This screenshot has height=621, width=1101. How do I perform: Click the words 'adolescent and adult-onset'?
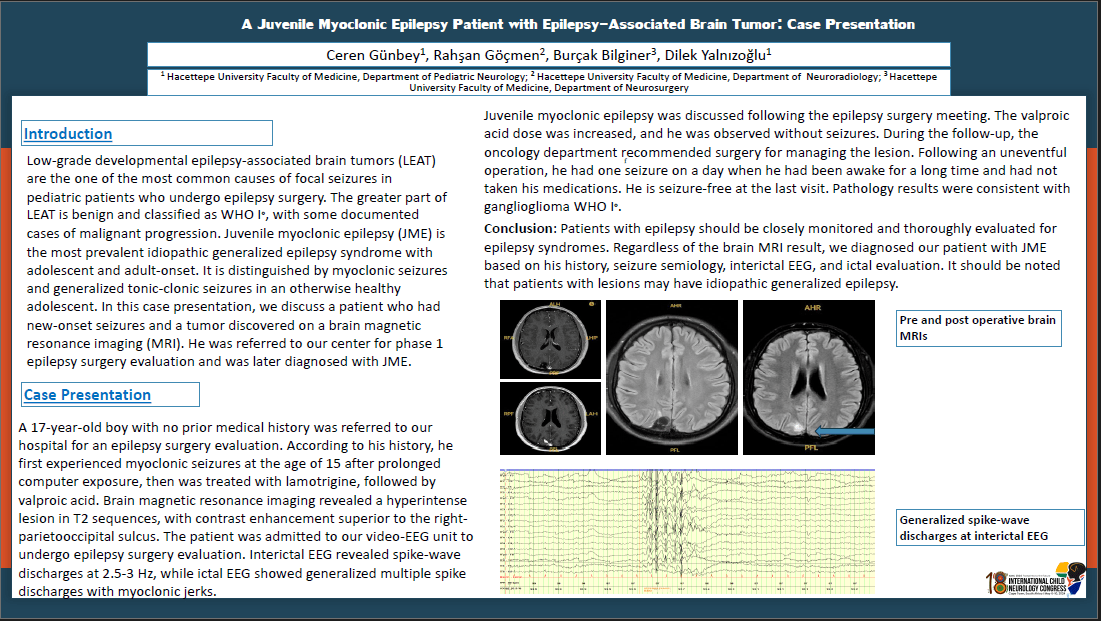[x=111, y=270]
